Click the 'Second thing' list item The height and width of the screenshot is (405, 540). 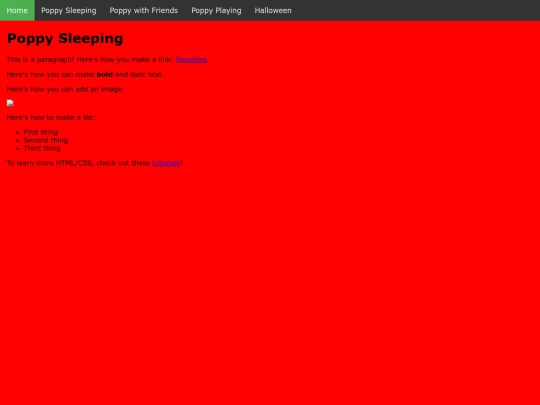click(46, 140)
